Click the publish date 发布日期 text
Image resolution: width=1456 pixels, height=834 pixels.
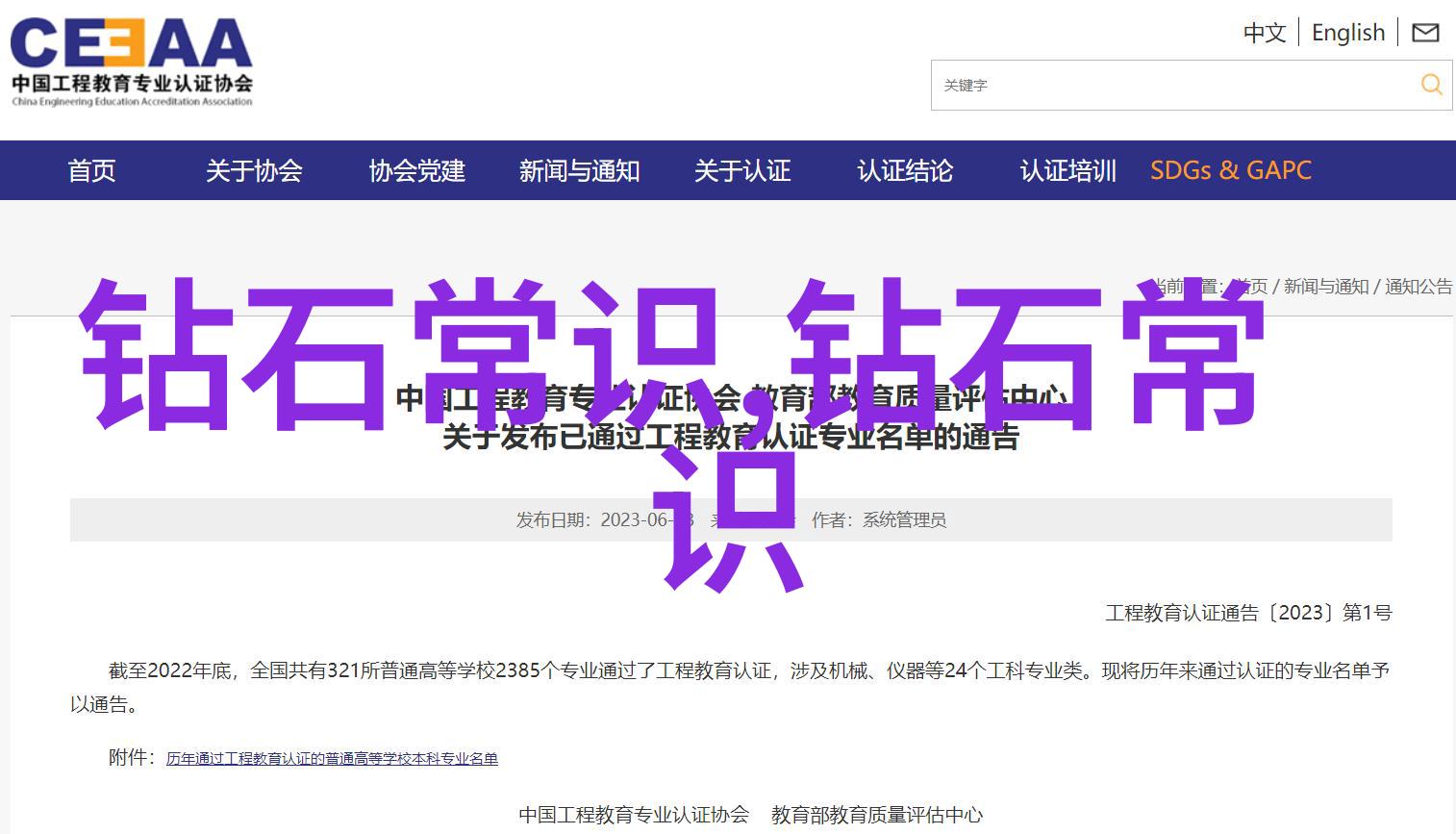(x=604, y=520)
